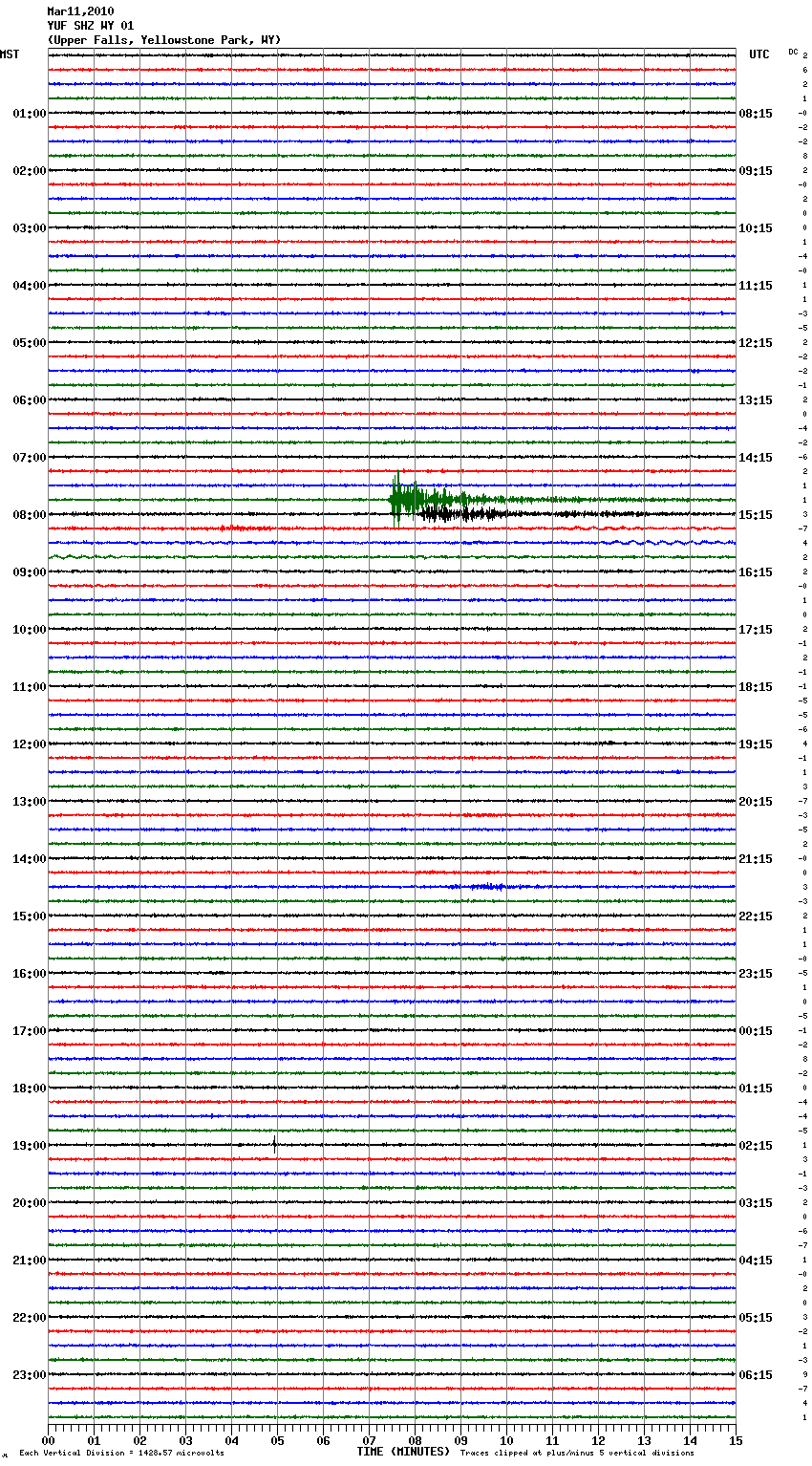812x1466 pixels.
Task: Click the 14:15 UTC time label
Action: 756,458
